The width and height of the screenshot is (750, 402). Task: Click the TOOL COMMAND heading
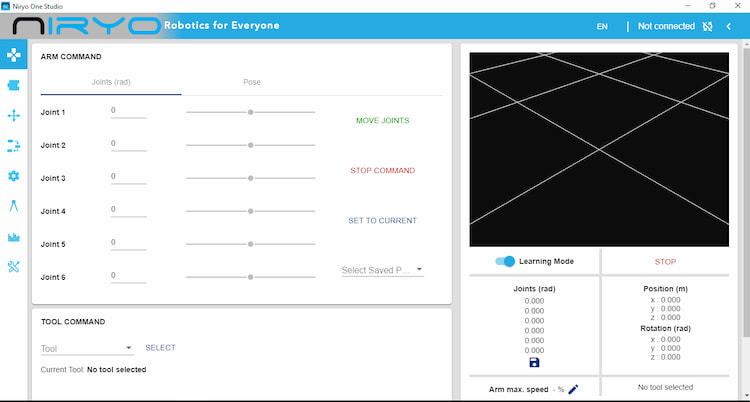pos(73,322)
